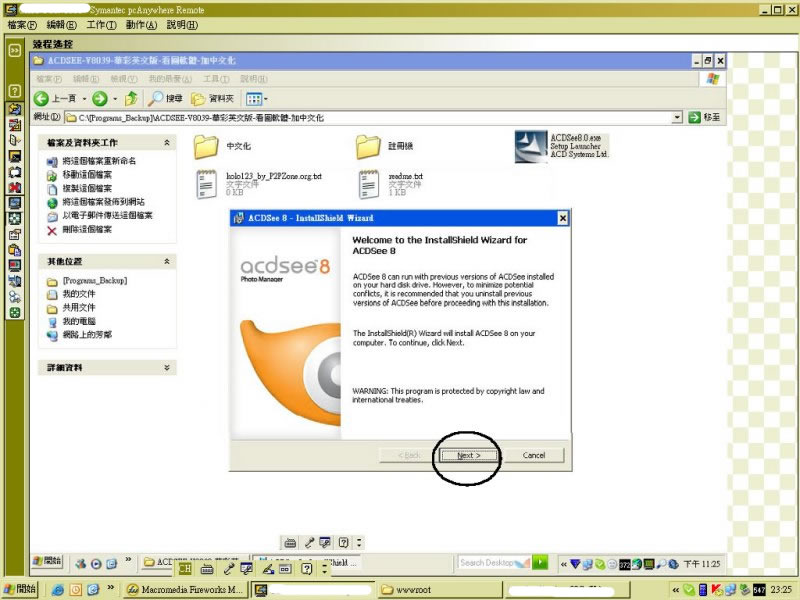The height and width of the screenshot is (600, 800).
Task: Toggle the 資料夾 folders pane button
Action: 212,98
